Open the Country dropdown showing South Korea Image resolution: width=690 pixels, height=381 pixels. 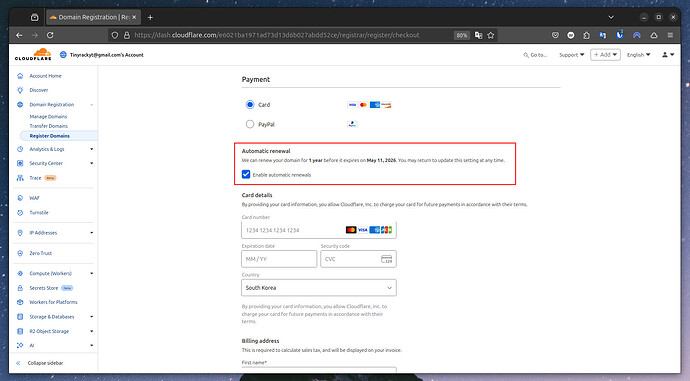(319, 288)
